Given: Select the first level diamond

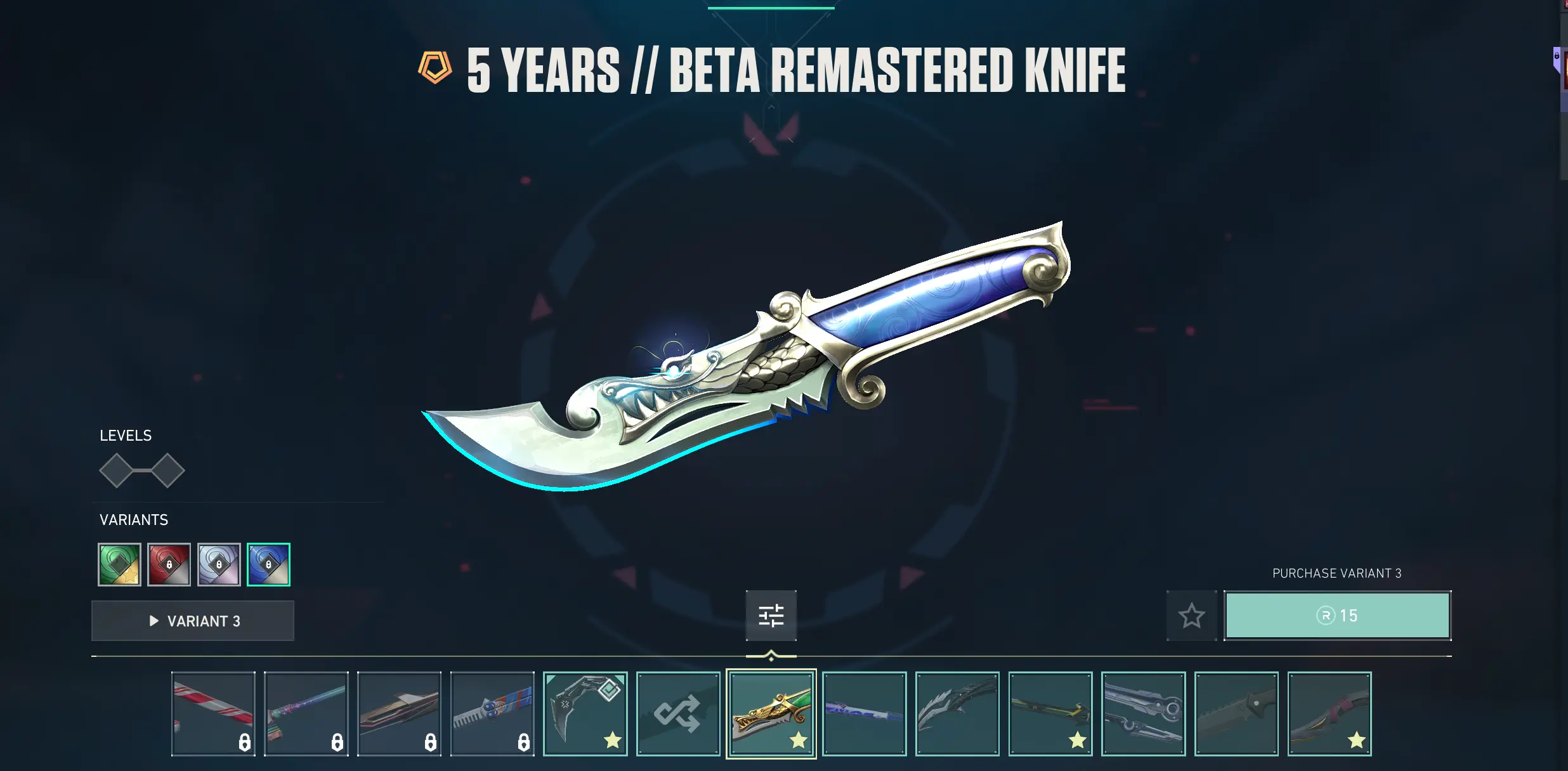Looking at the screenshot, I should pyautogui.click(x=117, y=470).
